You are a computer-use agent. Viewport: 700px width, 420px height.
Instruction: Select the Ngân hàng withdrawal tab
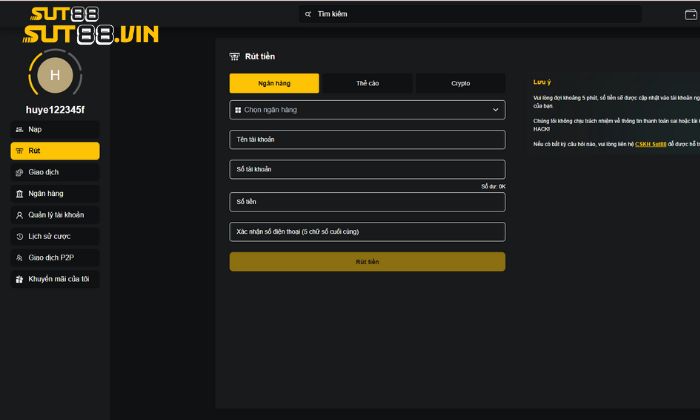click(274, 83)
